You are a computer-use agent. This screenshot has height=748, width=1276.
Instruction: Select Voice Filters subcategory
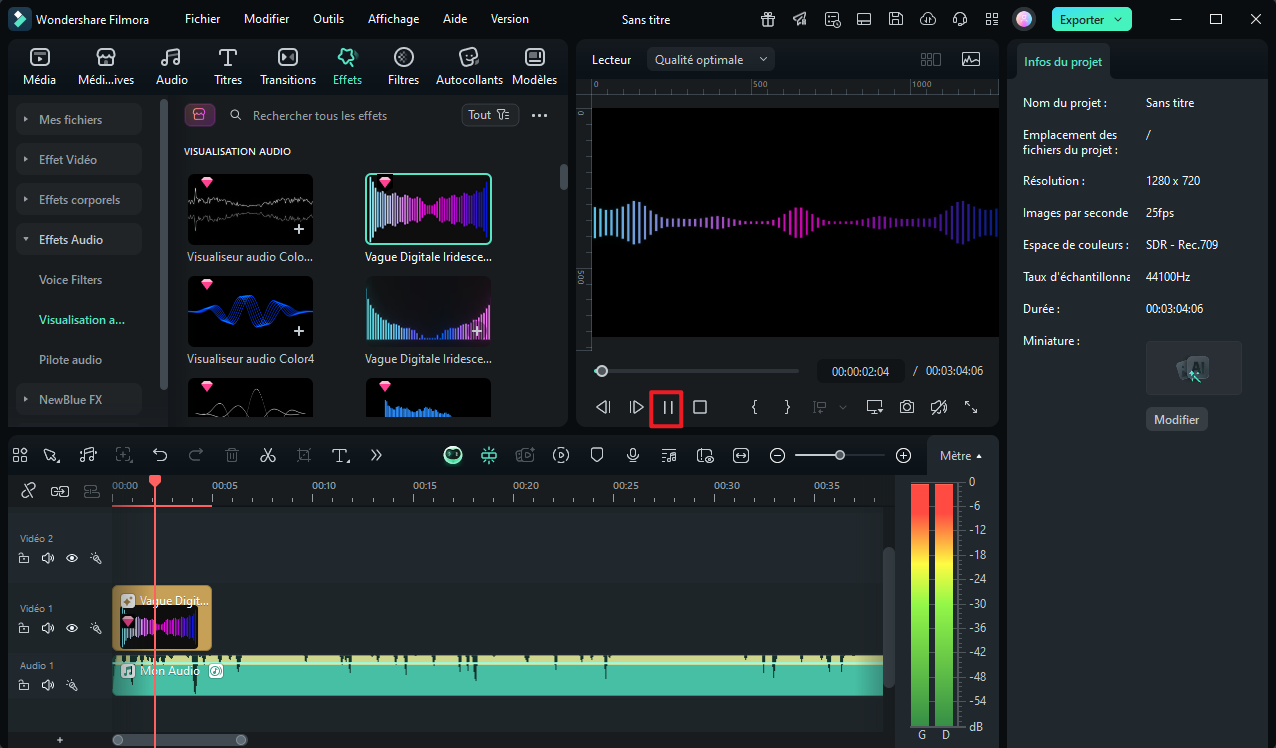[71, 280]
